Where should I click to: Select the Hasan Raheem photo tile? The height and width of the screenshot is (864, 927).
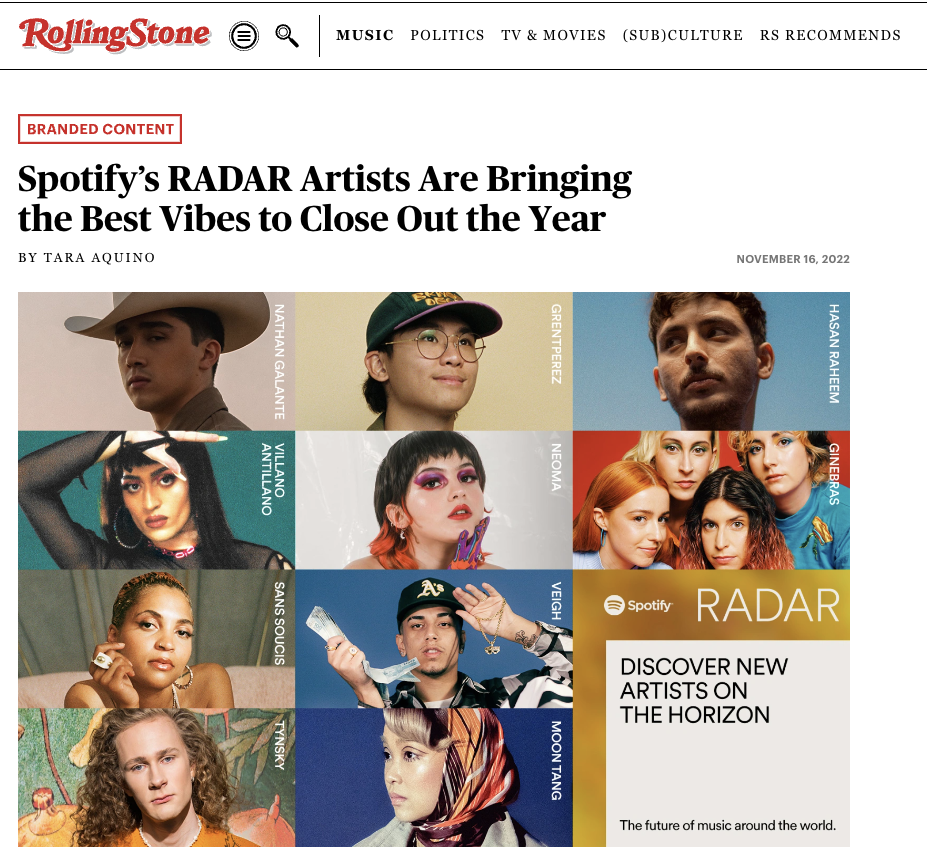click(711, 361)
